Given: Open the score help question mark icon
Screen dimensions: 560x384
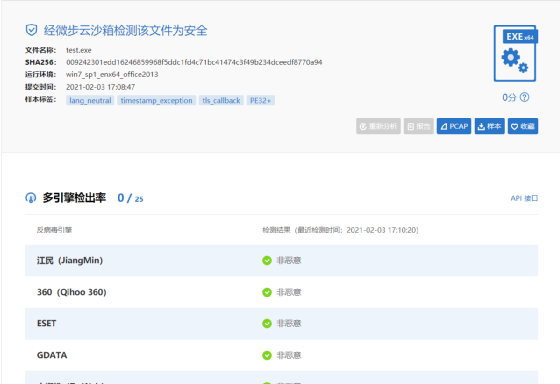Looking at the screenshot, I should click(x=524, y=97).
